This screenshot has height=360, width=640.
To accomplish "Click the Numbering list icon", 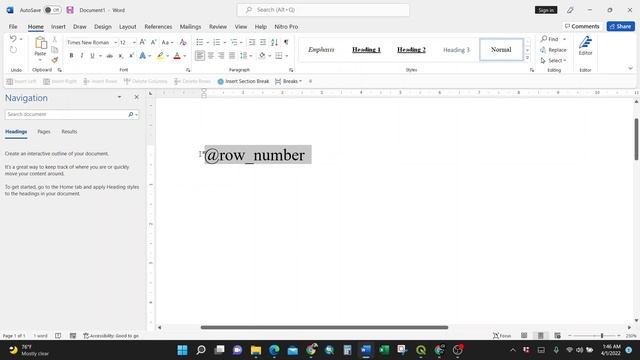I will pyautogui.click(x=217, y=42).
